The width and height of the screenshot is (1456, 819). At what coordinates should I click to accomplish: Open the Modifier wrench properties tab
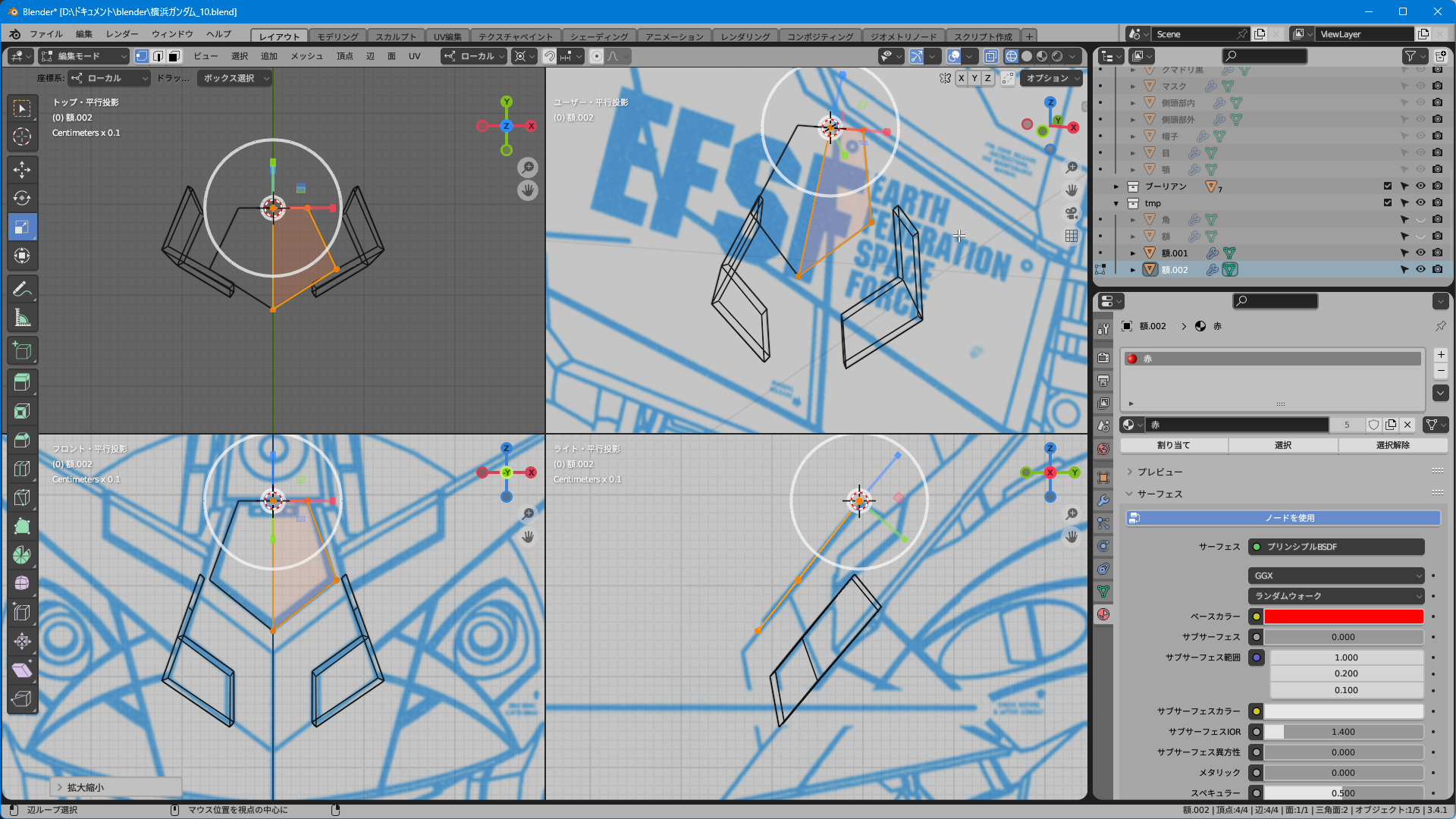pyautogui.click(x=1103, y=500)
